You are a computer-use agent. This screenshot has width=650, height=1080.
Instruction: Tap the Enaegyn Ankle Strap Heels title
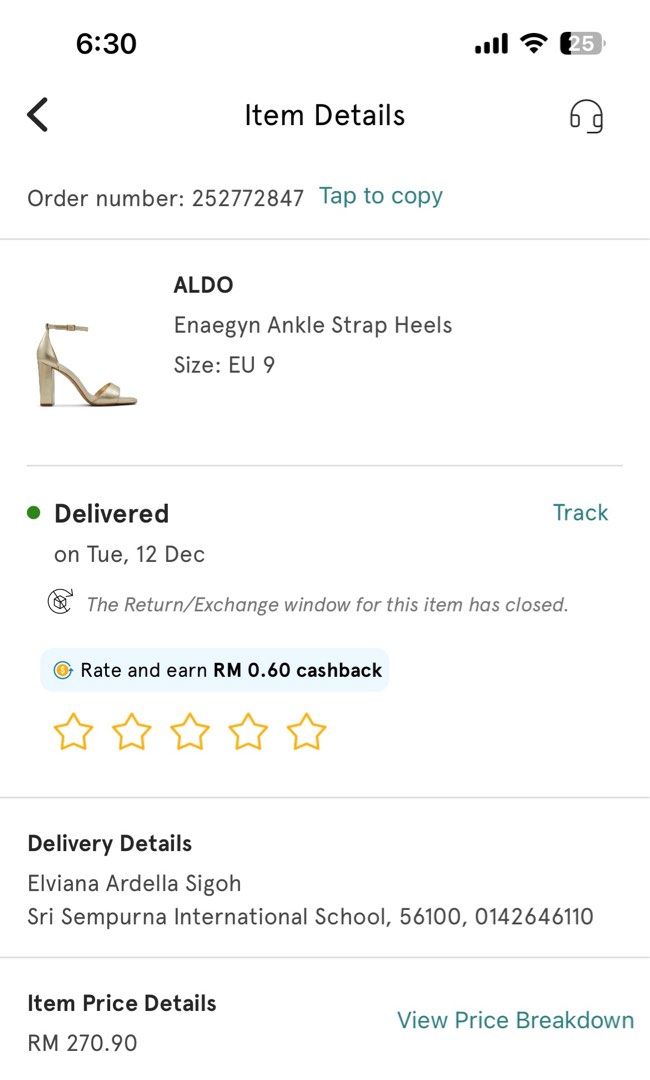pos(313,325)
